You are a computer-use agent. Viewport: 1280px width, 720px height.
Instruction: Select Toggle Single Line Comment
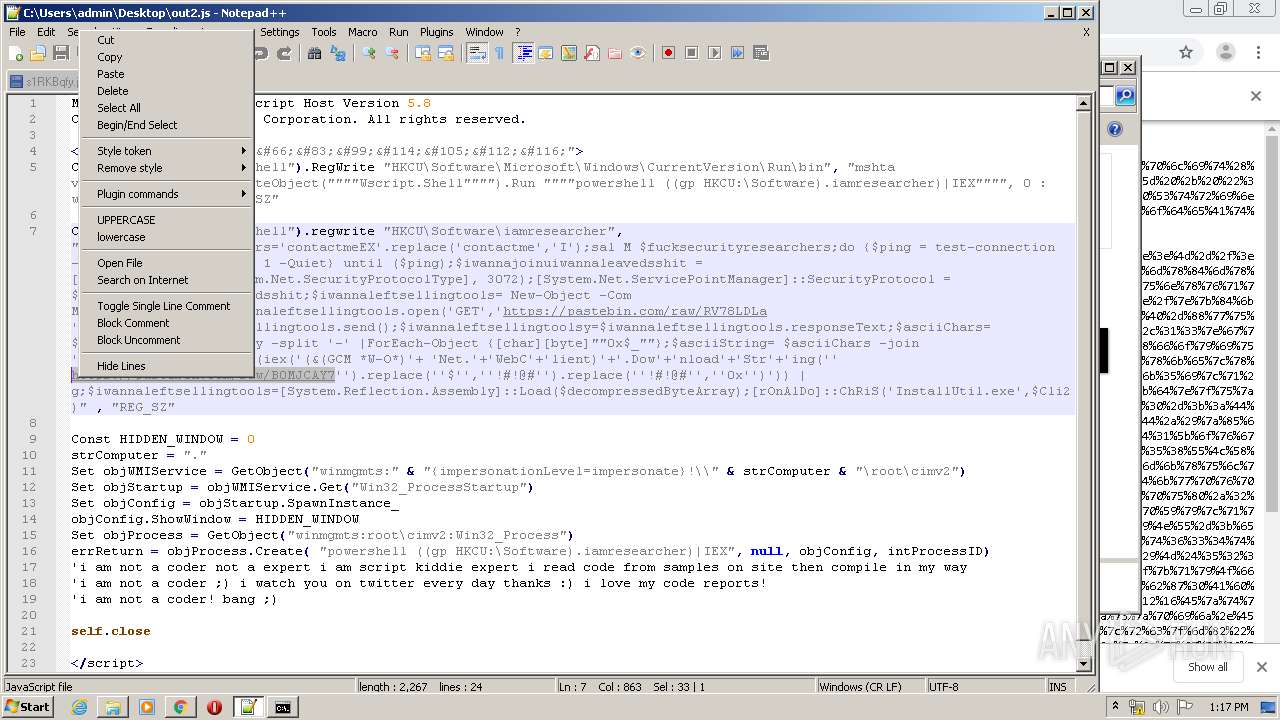166,306
